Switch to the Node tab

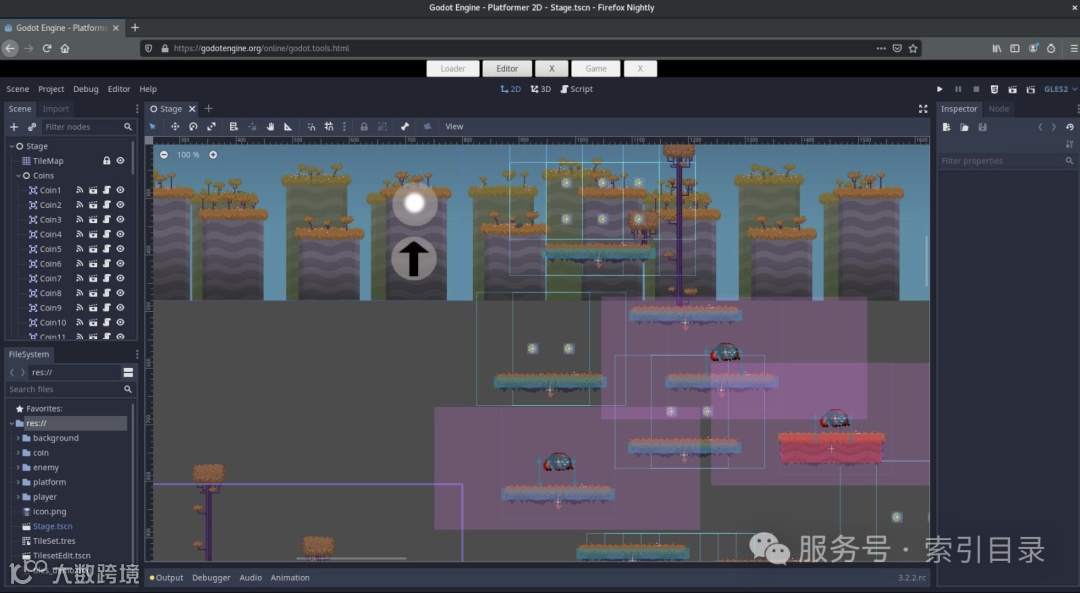999,109
